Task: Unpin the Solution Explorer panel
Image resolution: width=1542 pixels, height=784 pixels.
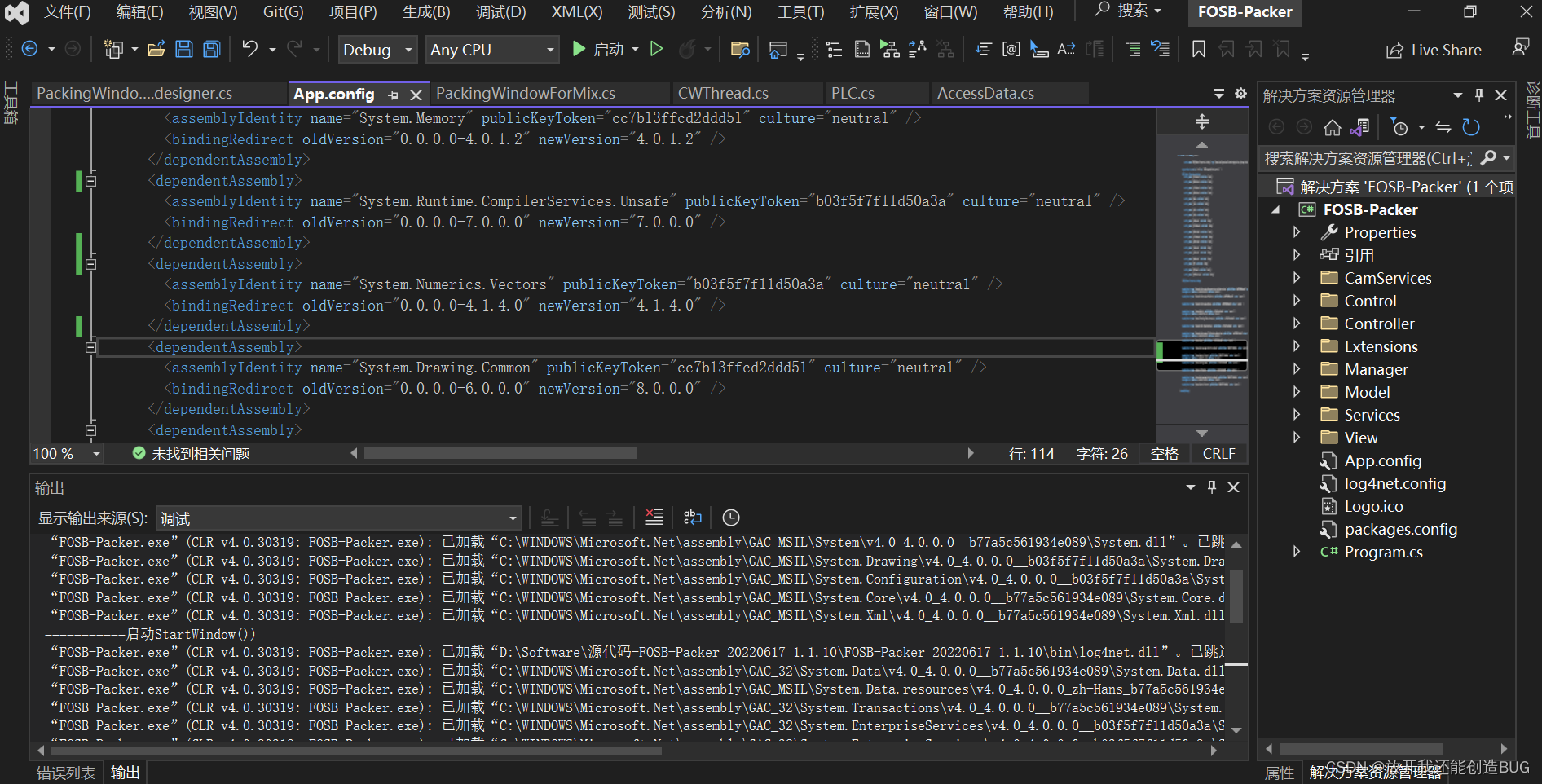Action: 1478,95
